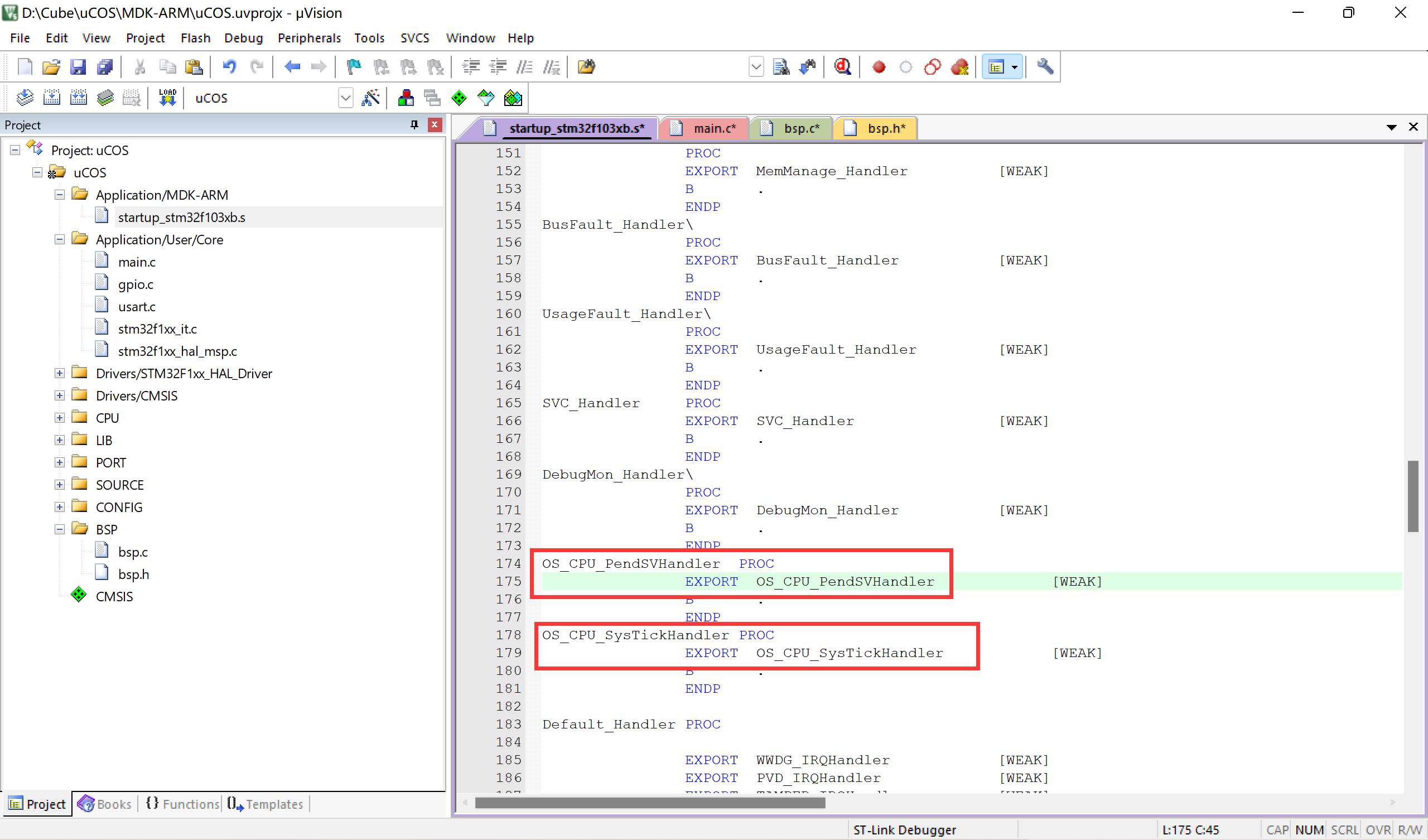
Task: Toggle auto-hide pin on Project window
Action: click(x=414, y=125)
